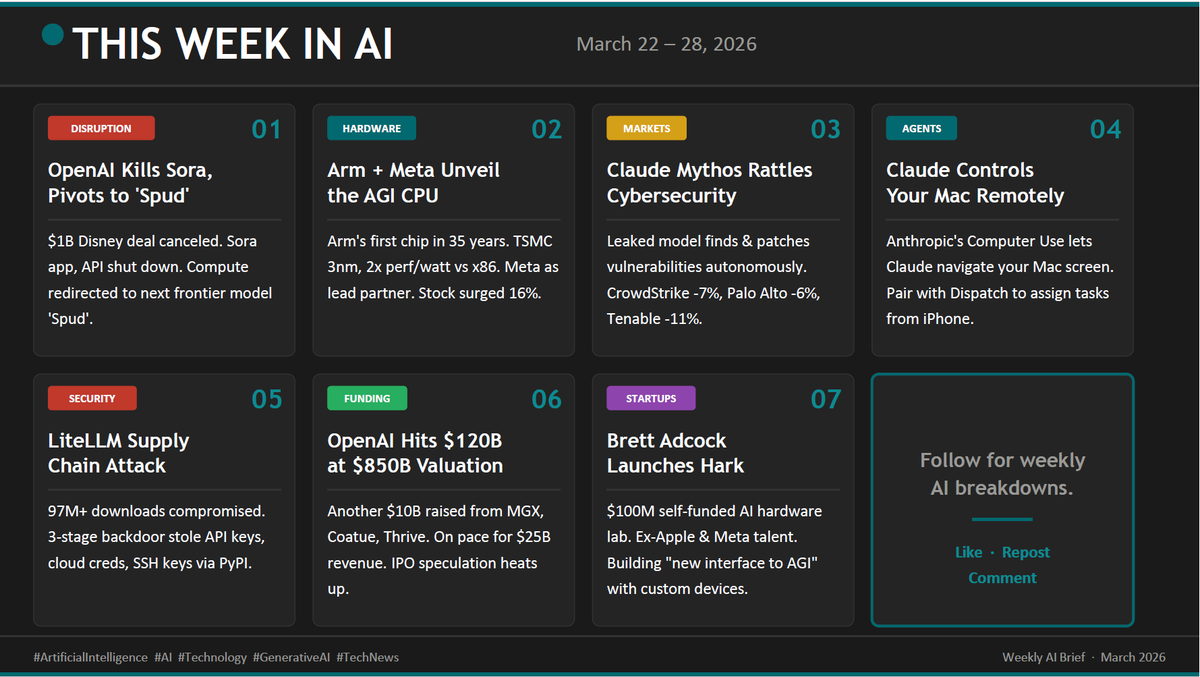1200x677 pixels.
Task: Click the headline Claude Mythos Rattles Cybersecurity
Action: tap(710, 183)
